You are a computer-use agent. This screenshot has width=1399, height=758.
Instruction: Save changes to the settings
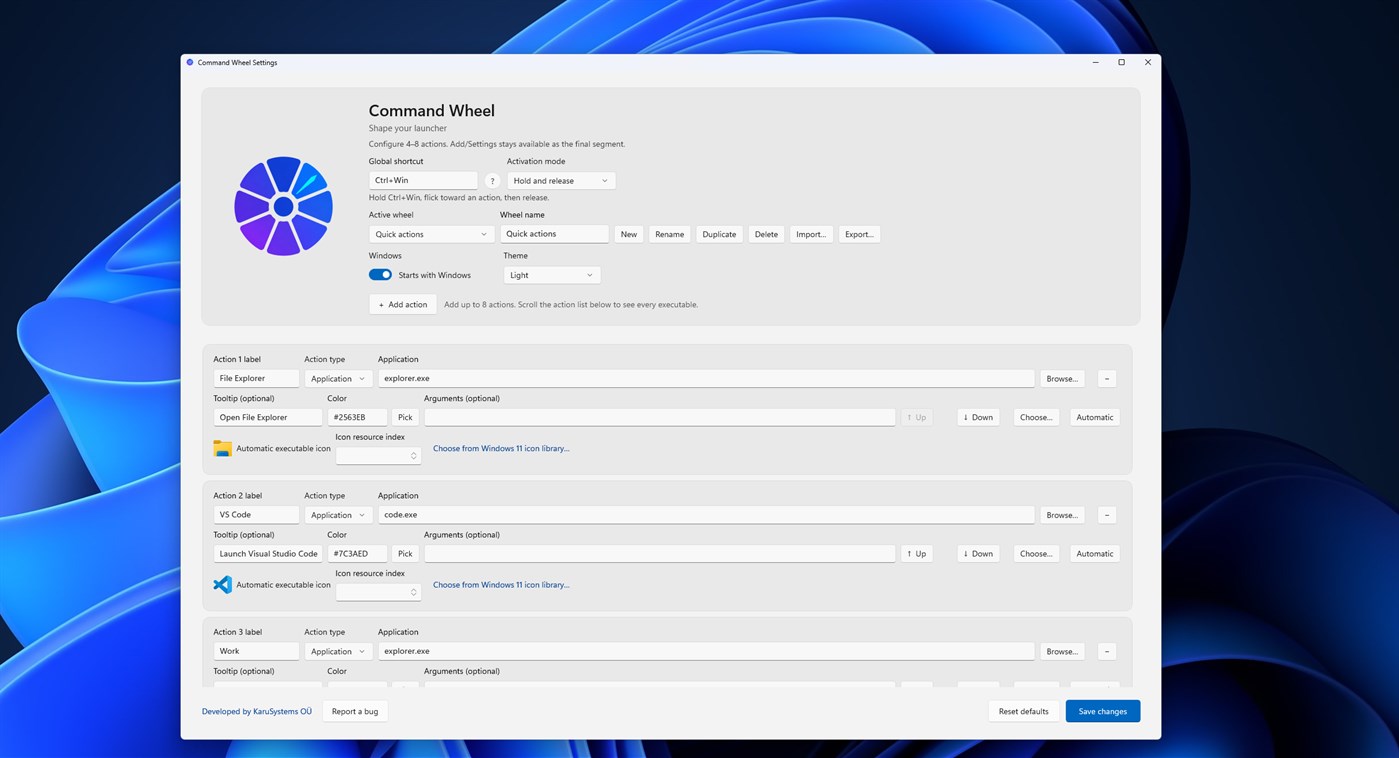[1103, 711]
